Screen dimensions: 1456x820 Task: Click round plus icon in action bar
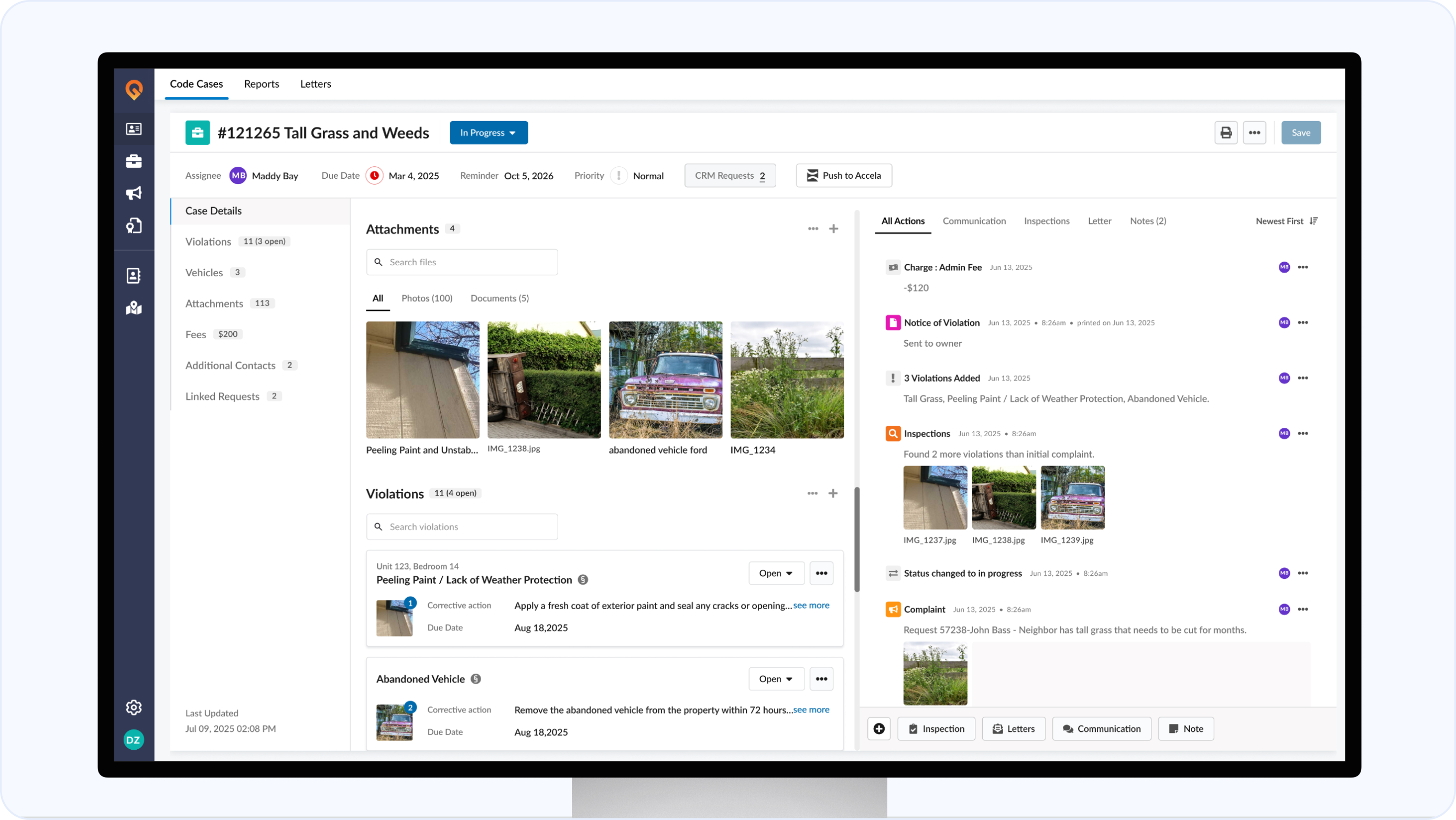tap(879, 728)
